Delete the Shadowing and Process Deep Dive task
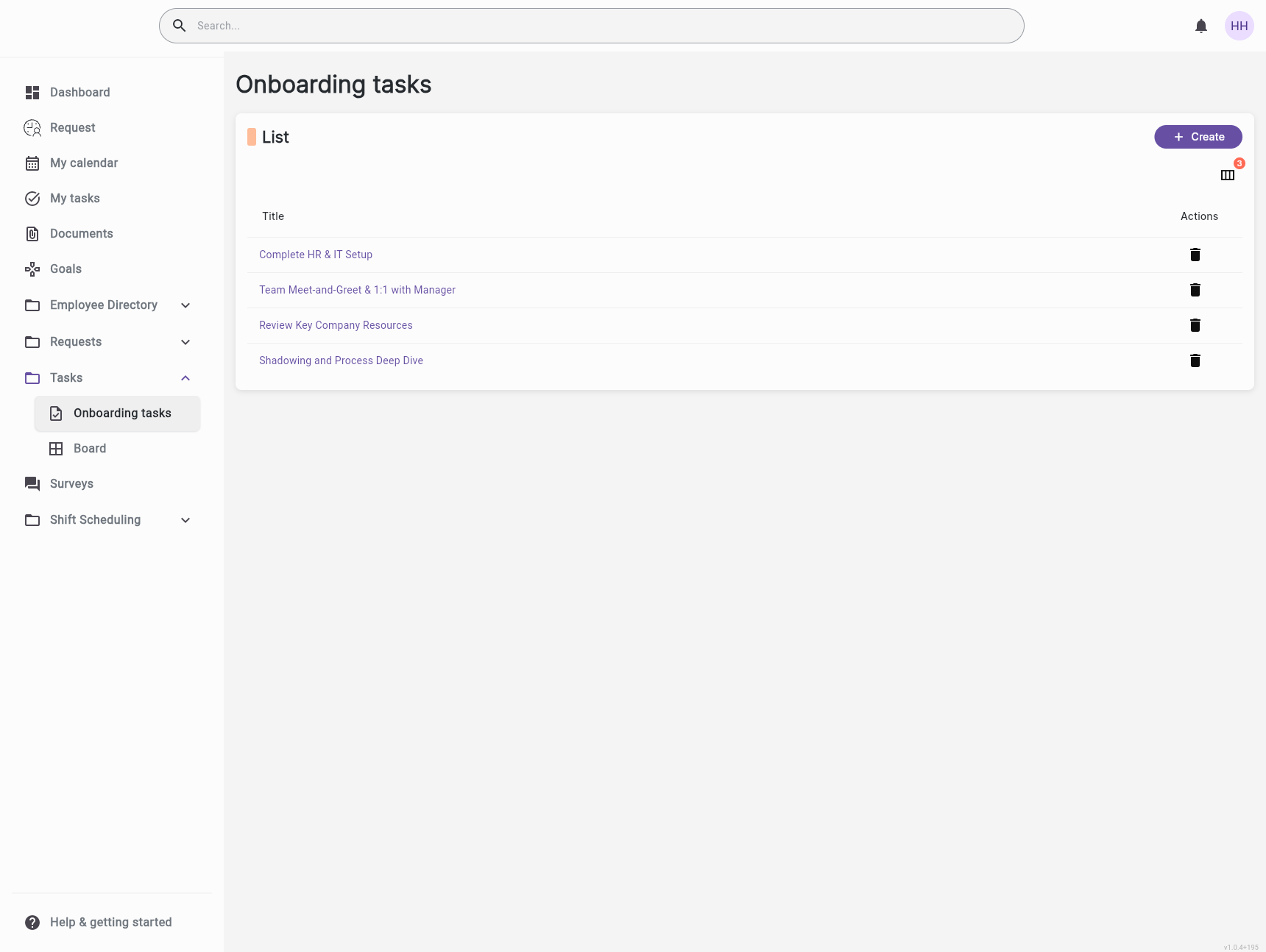This screenshot has height=952, width=1266. click(x=1195, y=360)
